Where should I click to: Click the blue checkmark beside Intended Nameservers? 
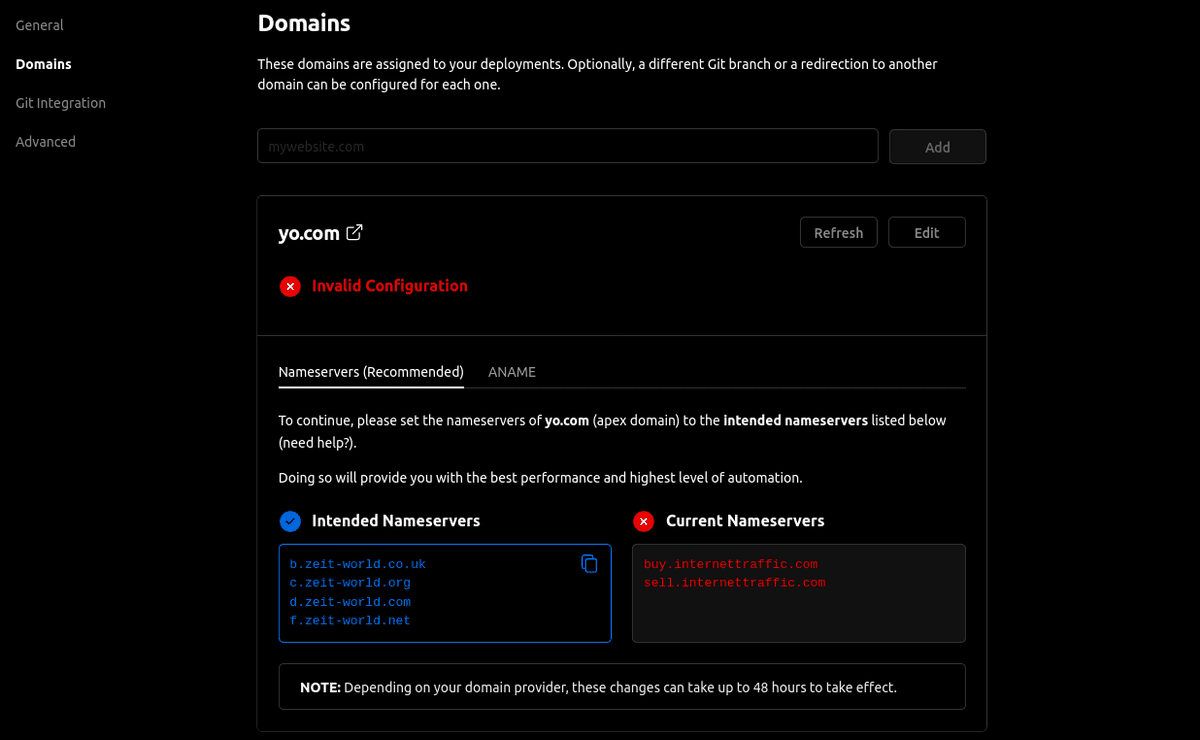[290, 520]
